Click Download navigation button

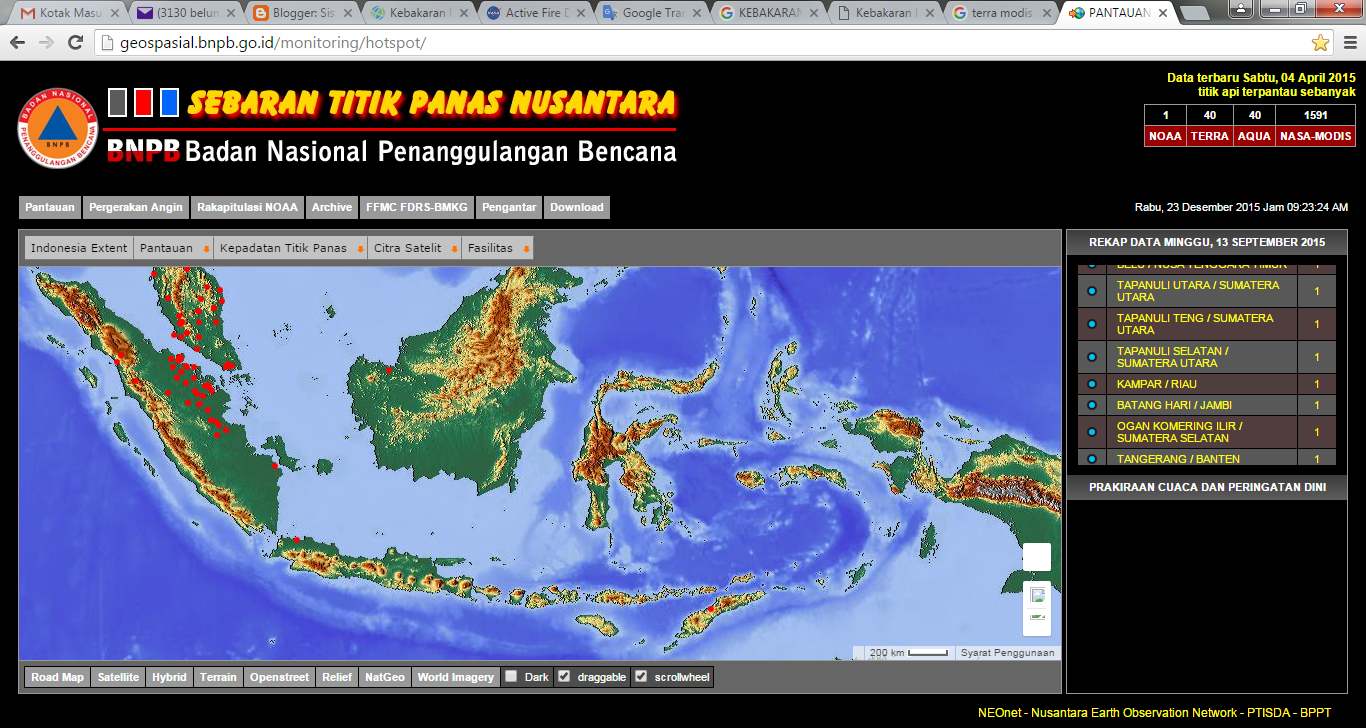tap(577, 207)
